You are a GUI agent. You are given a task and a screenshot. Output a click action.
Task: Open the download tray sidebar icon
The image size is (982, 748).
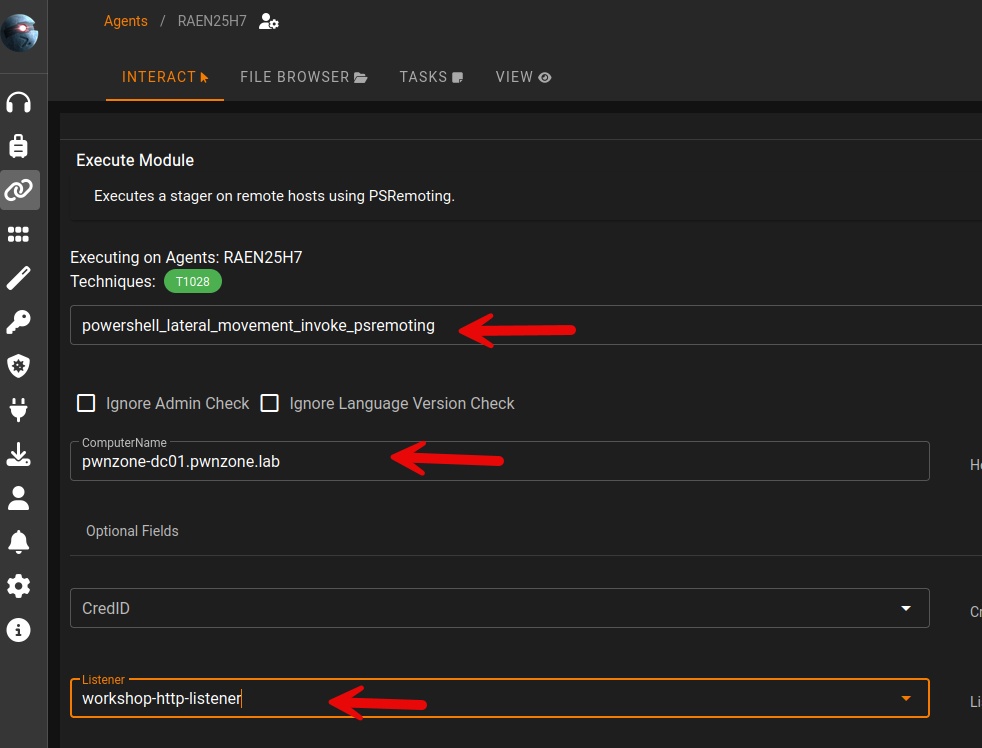pos(19,454)
